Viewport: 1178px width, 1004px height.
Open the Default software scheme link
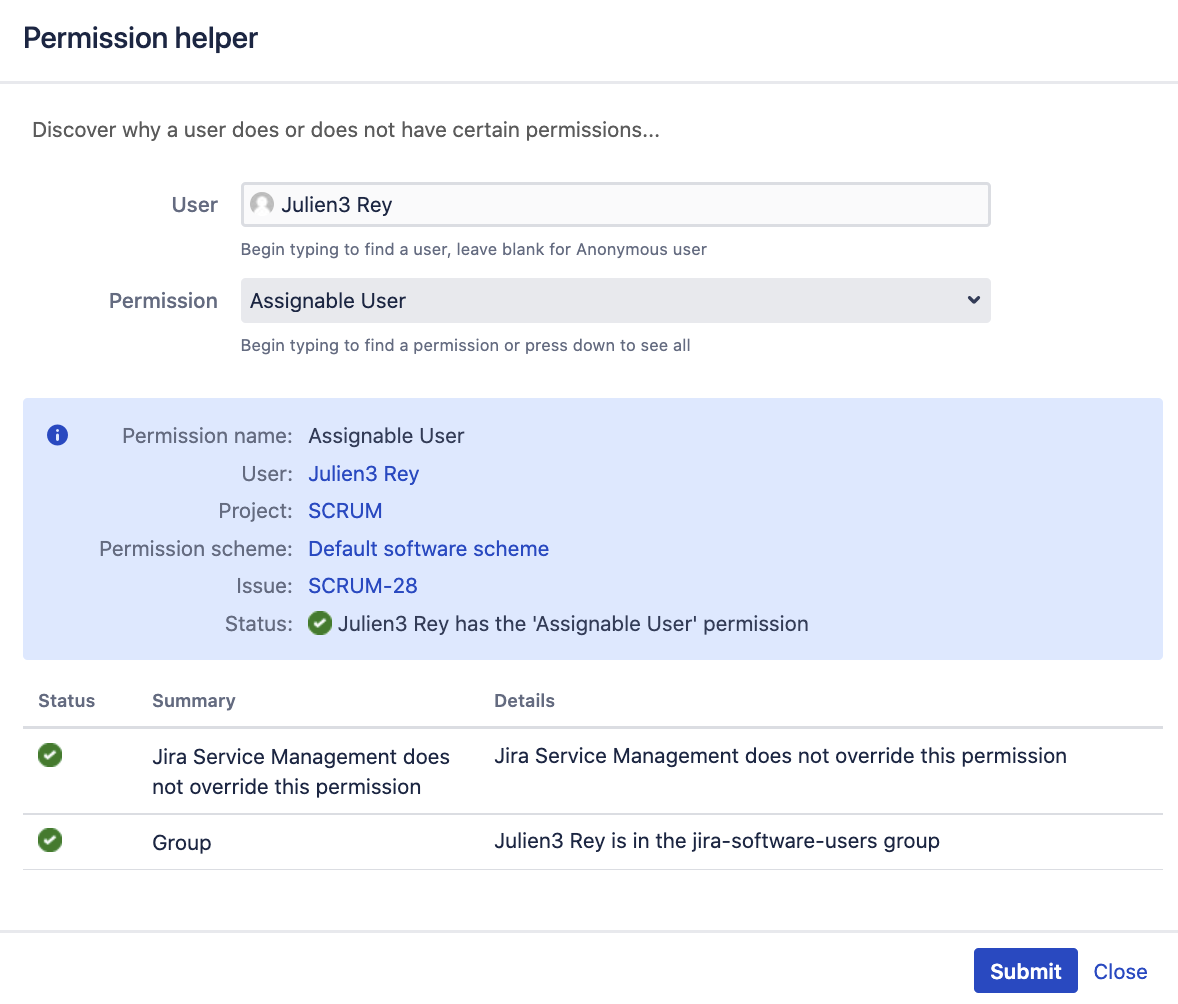coord(428,549)
